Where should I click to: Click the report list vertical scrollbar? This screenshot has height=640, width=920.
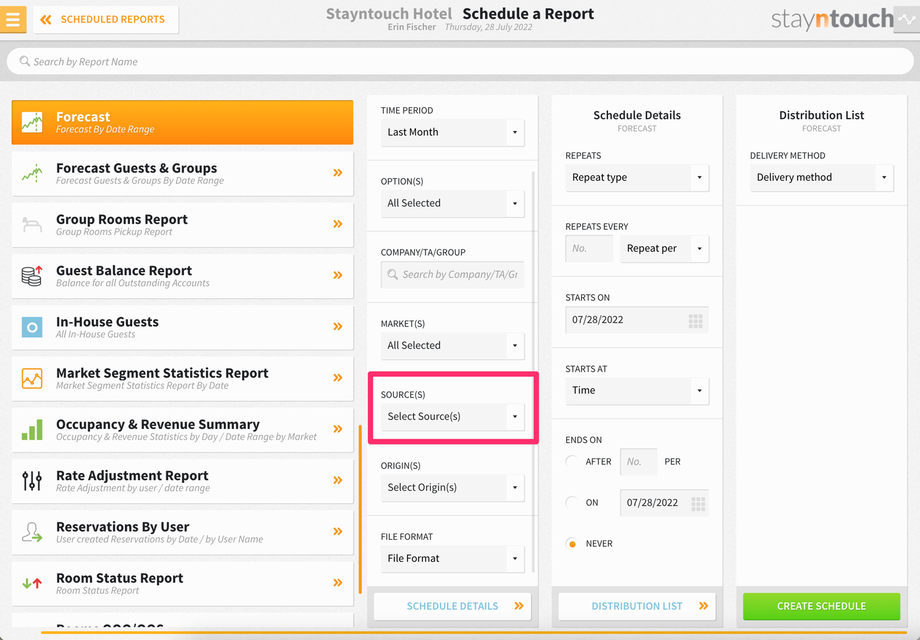pyautogui.click(x=360, y=509)
